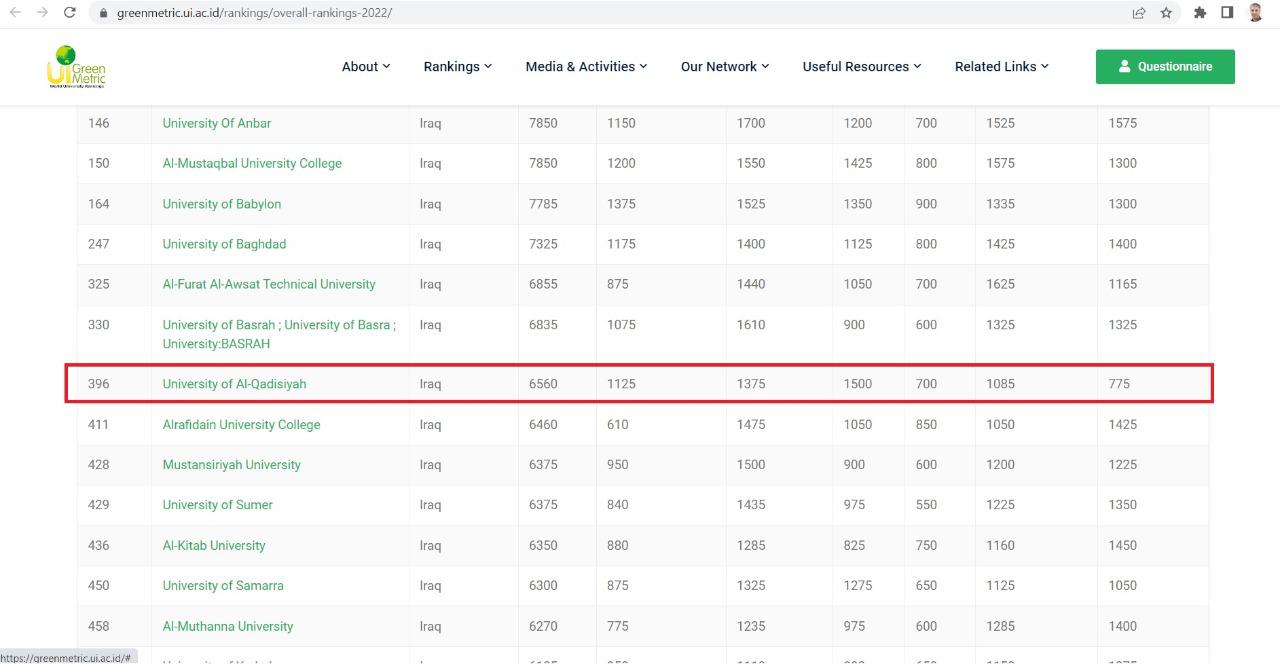1280x664 pixels.
Task: Share this page using the share icon
Action: click(x=1139, y=13)
